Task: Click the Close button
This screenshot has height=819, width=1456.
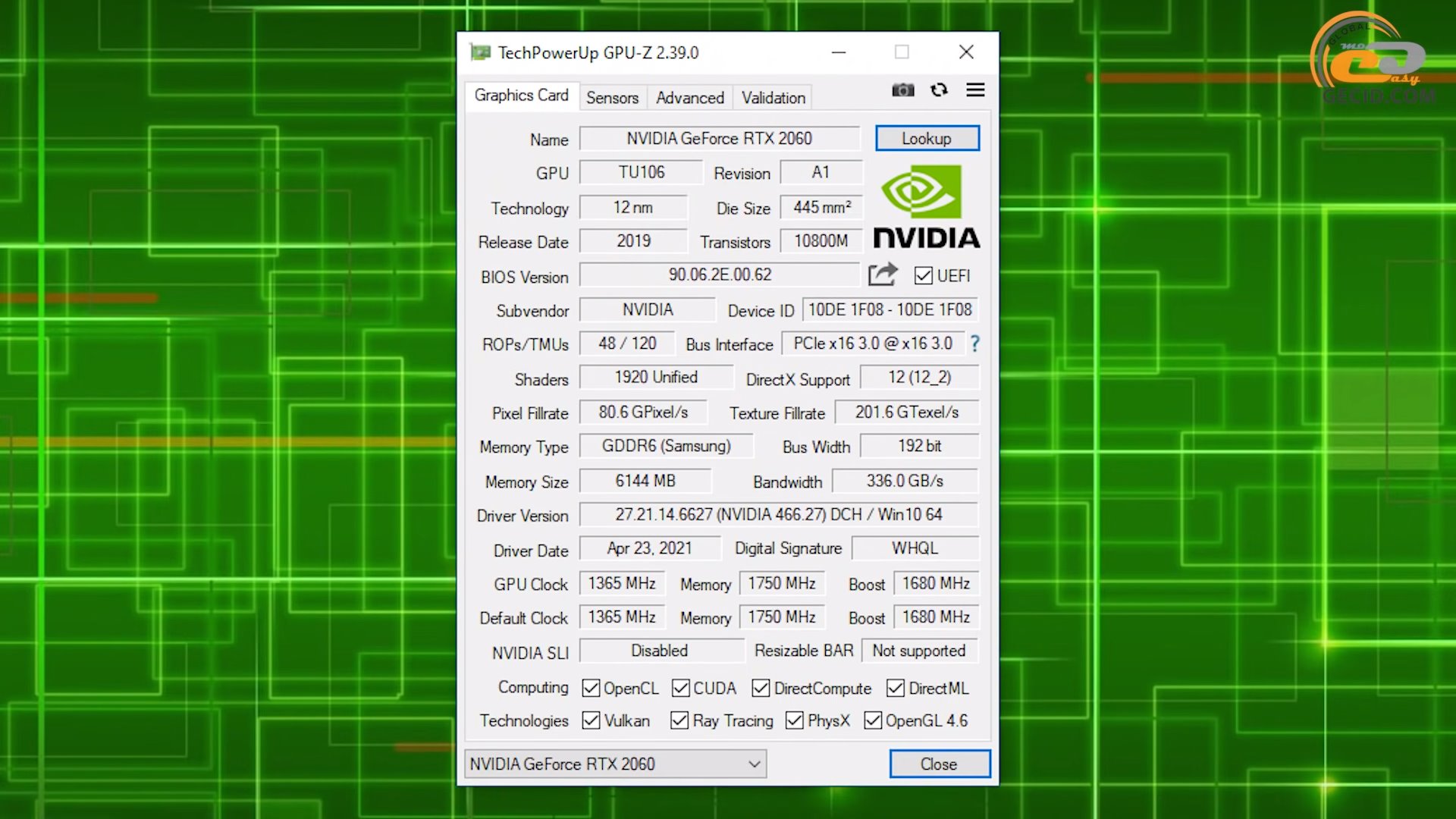Action: click(x=940, y=764)
